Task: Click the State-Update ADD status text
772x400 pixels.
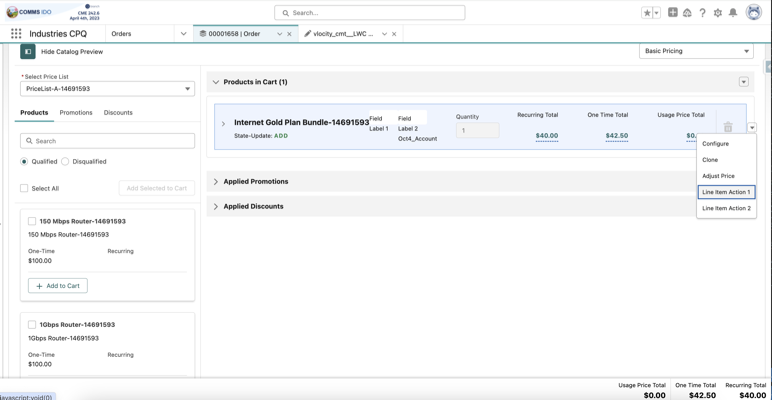Action: click(x=260, y=135)
